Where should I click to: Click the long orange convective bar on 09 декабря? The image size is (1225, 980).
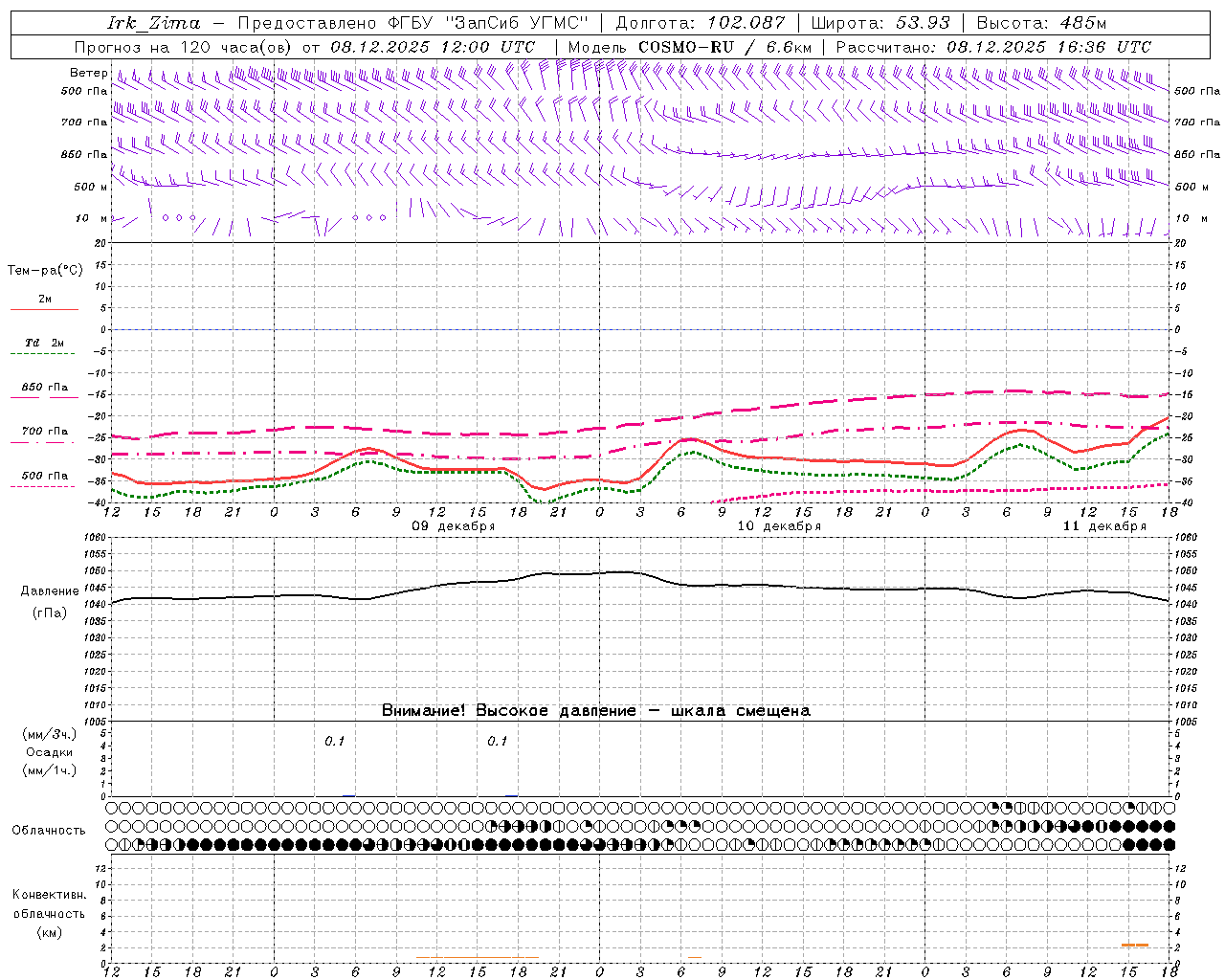478,957
